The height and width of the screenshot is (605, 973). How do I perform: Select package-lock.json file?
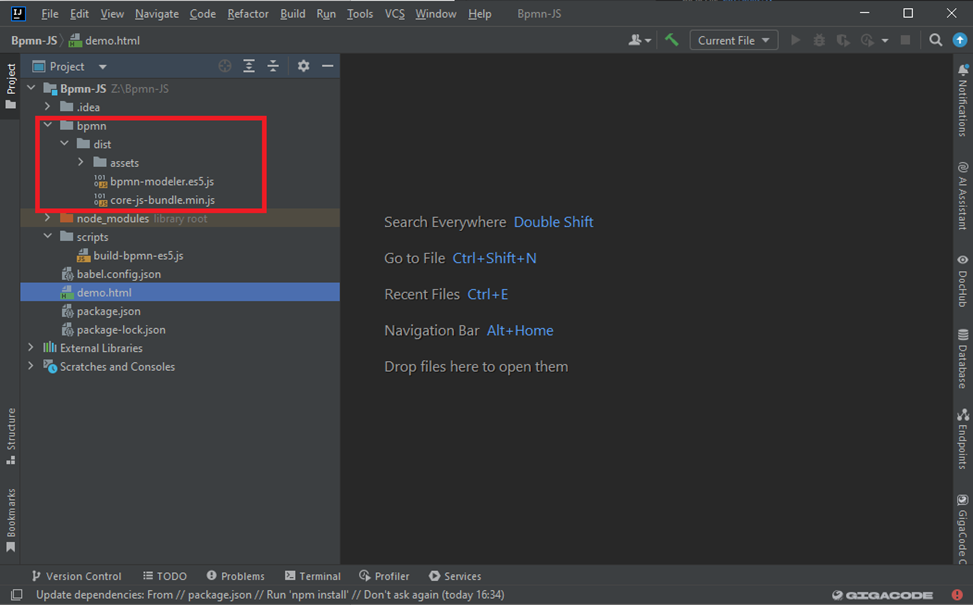[x=121, y=330]
